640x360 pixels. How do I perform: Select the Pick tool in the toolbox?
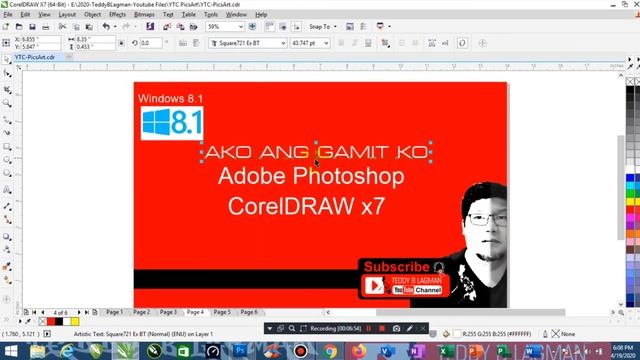click(7, 60)
